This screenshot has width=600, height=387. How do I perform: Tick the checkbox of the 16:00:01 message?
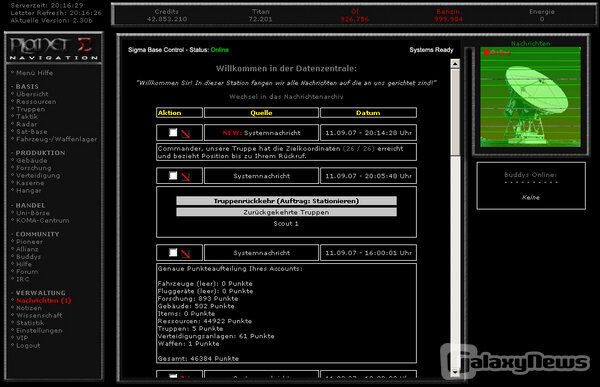(x=173, y=253)
